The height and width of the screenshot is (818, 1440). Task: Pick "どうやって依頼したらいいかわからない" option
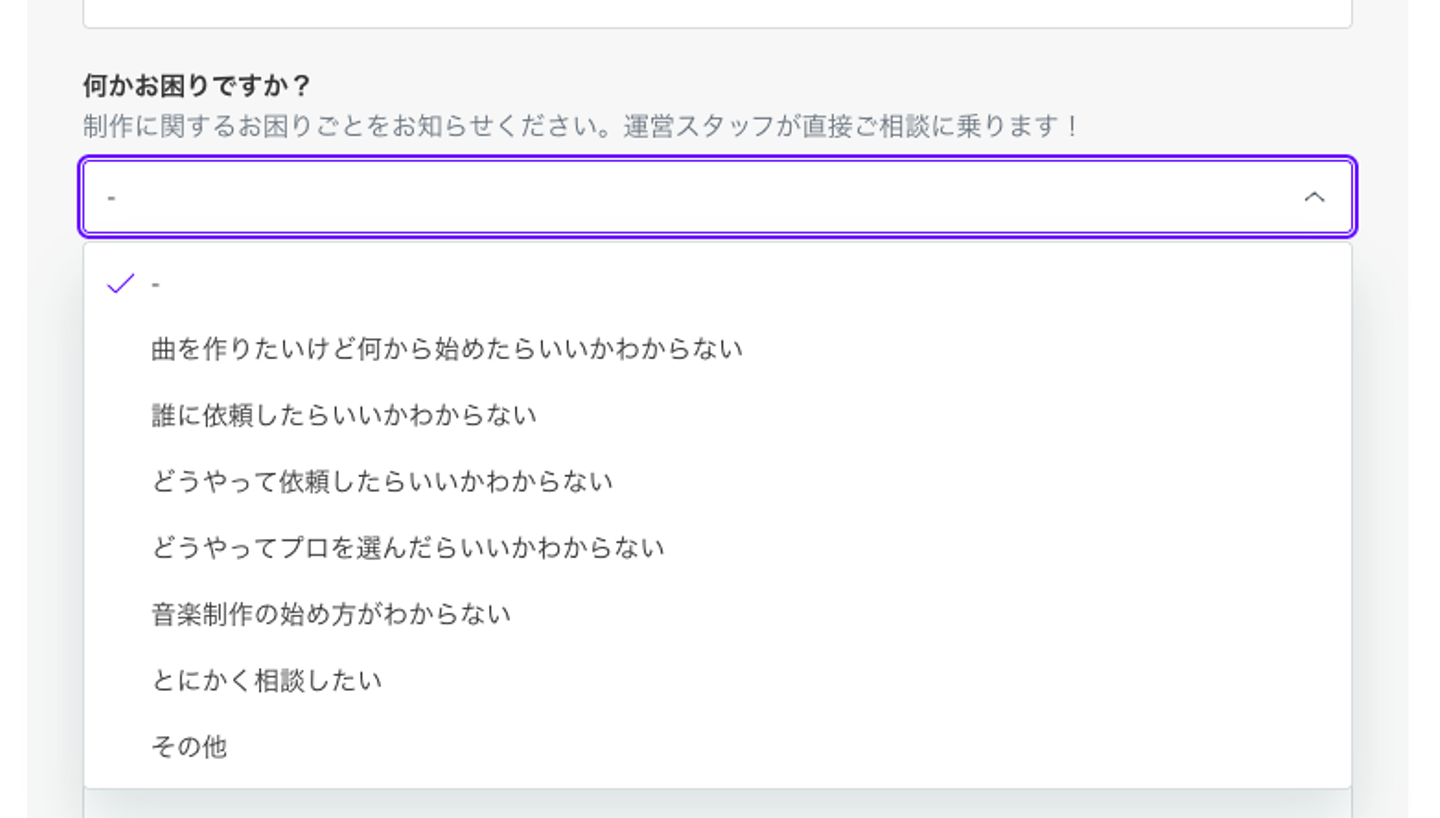pyautogui.click(x=382, y=482)
